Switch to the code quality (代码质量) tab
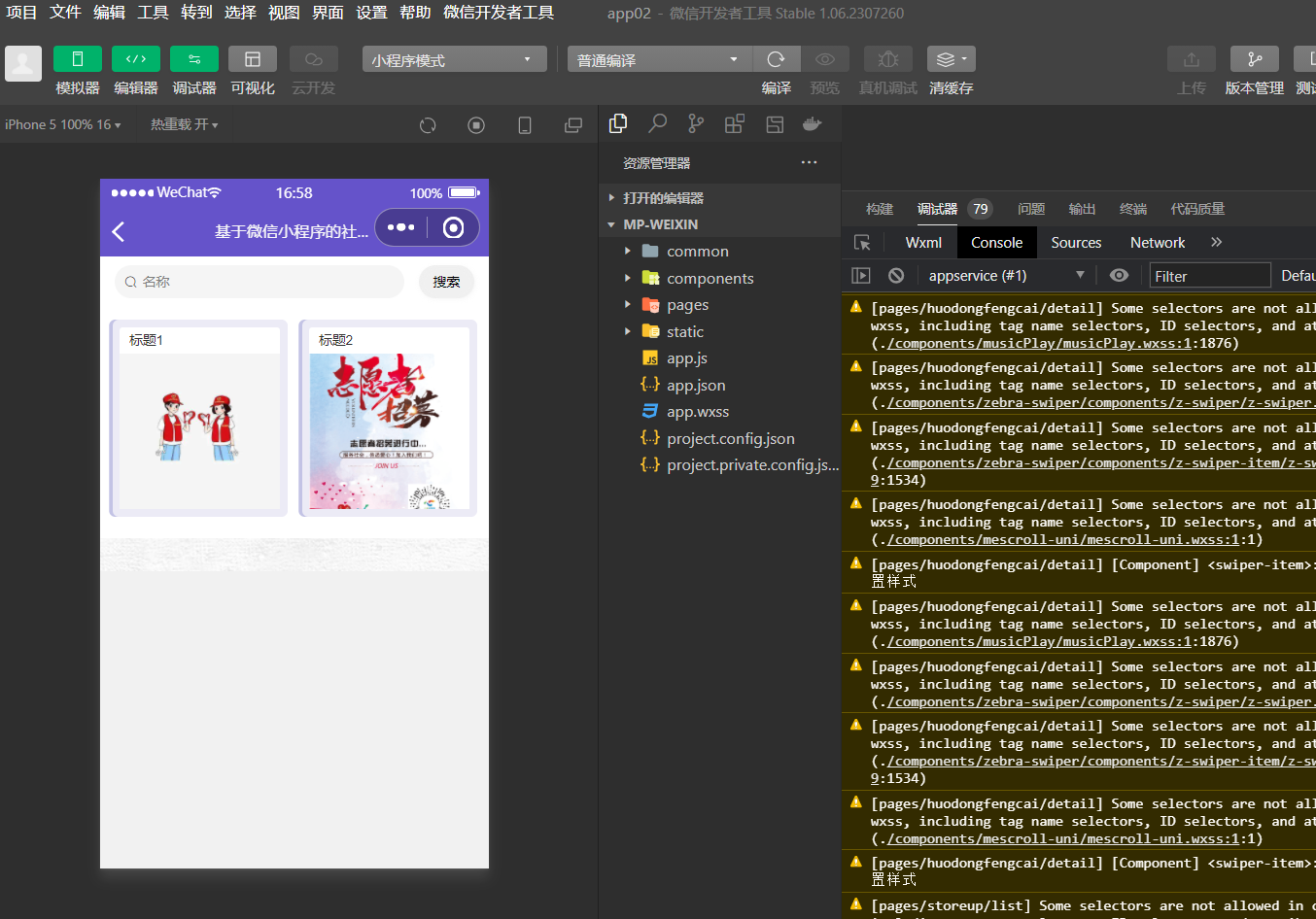 point(1197,209)
